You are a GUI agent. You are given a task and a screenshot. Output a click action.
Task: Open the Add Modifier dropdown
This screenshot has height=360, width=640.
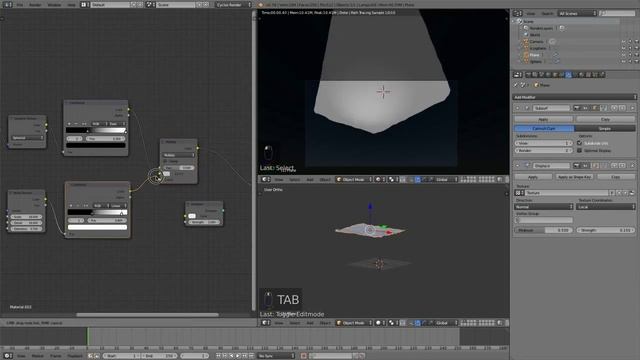pos(574,97)
